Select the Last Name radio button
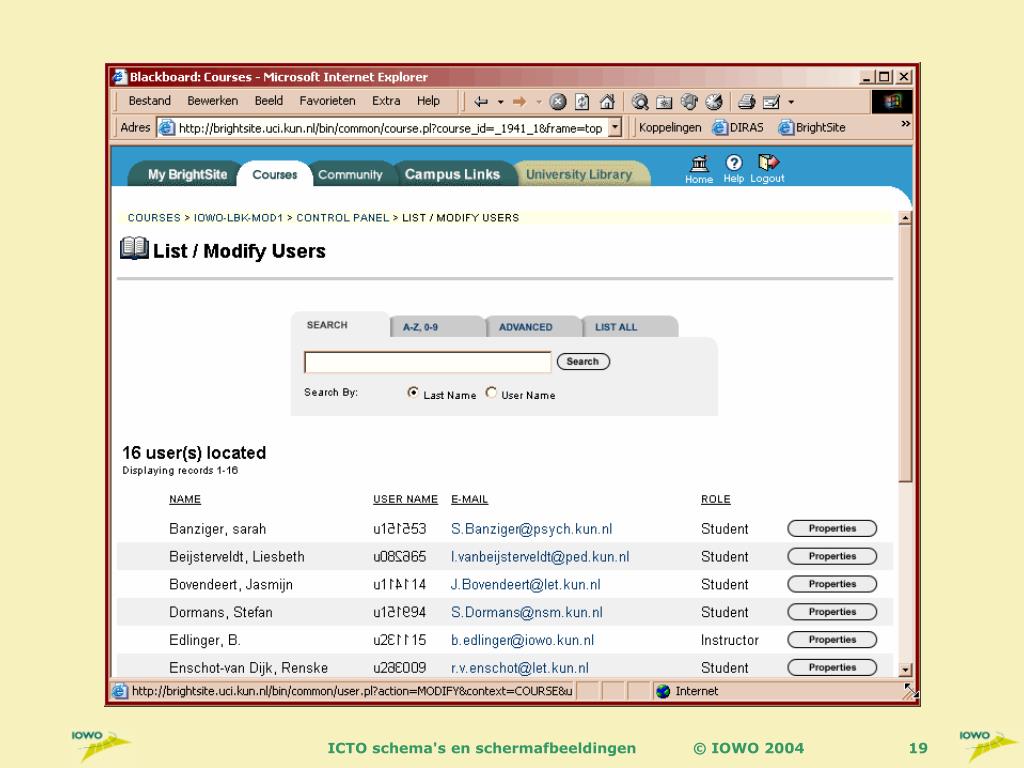 click(413, 392)
